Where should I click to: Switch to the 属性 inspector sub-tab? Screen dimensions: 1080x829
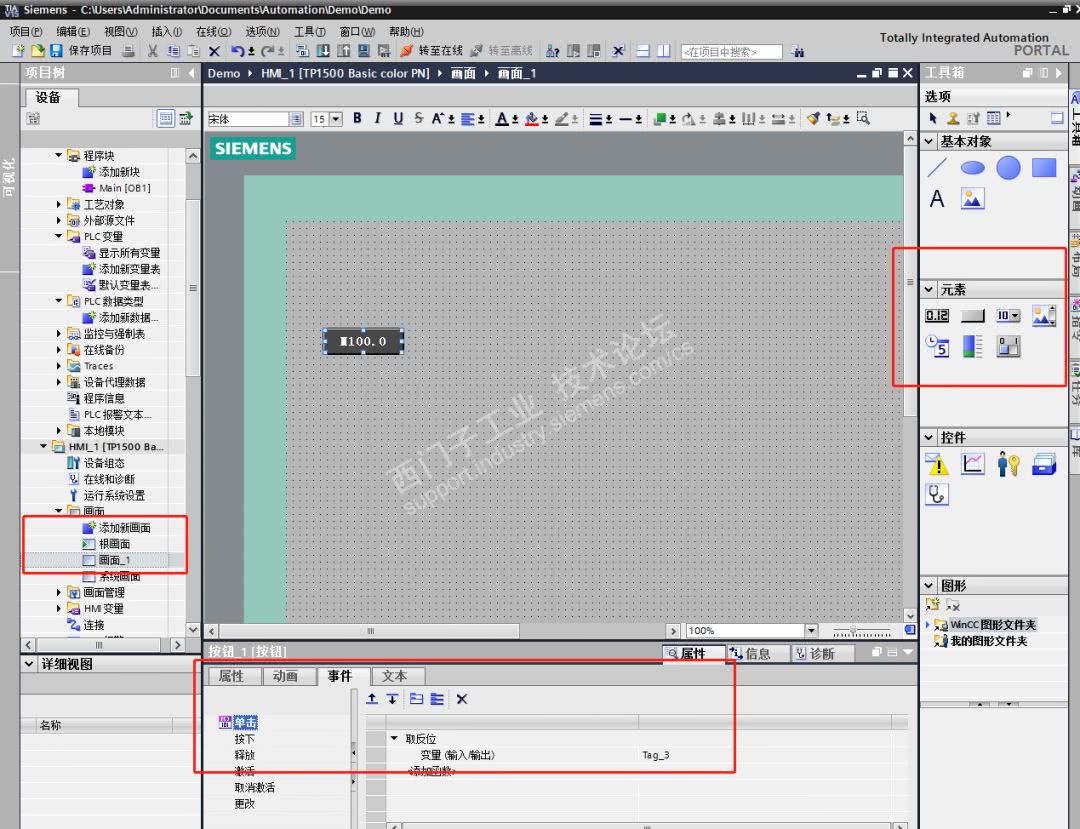pos(231,676)
